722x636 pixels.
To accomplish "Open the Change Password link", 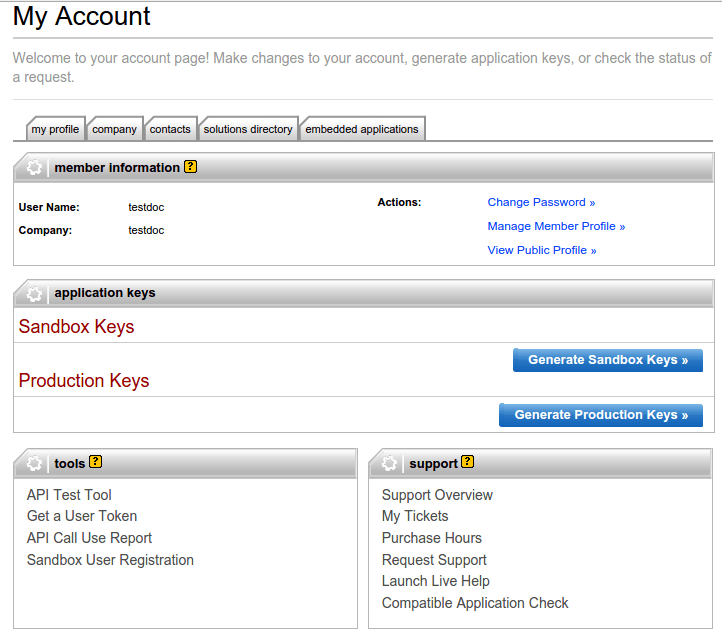I will pos(541,202).
